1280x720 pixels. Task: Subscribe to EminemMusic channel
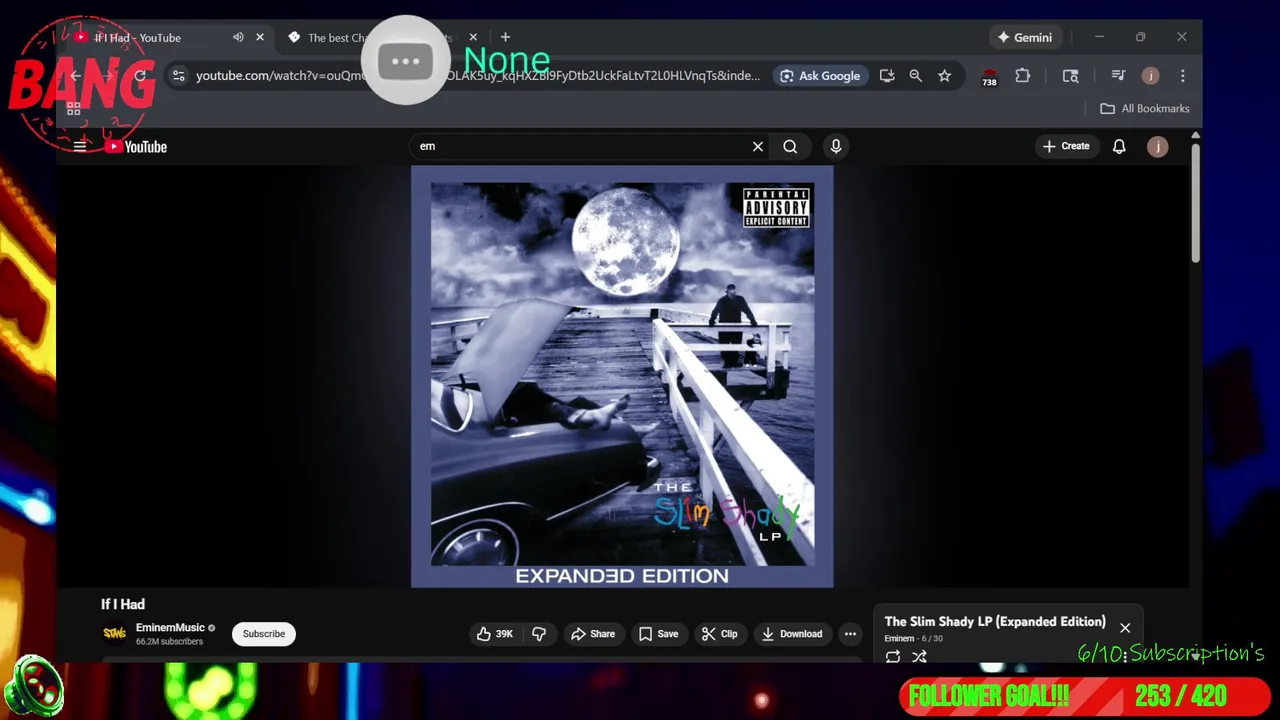[264, 634]
